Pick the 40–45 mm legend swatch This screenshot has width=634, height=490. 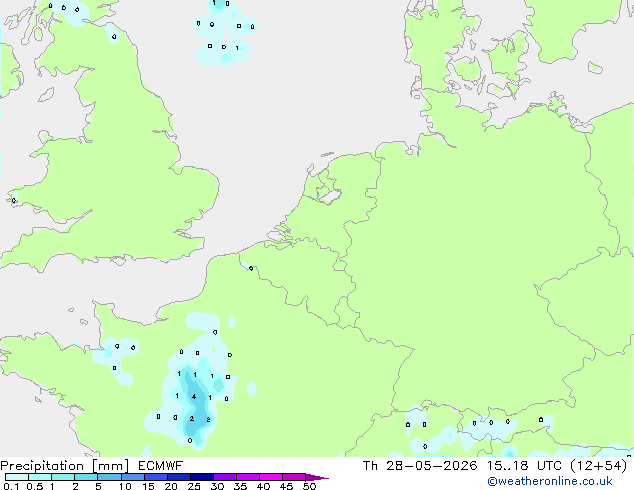[x=271, y=477]
